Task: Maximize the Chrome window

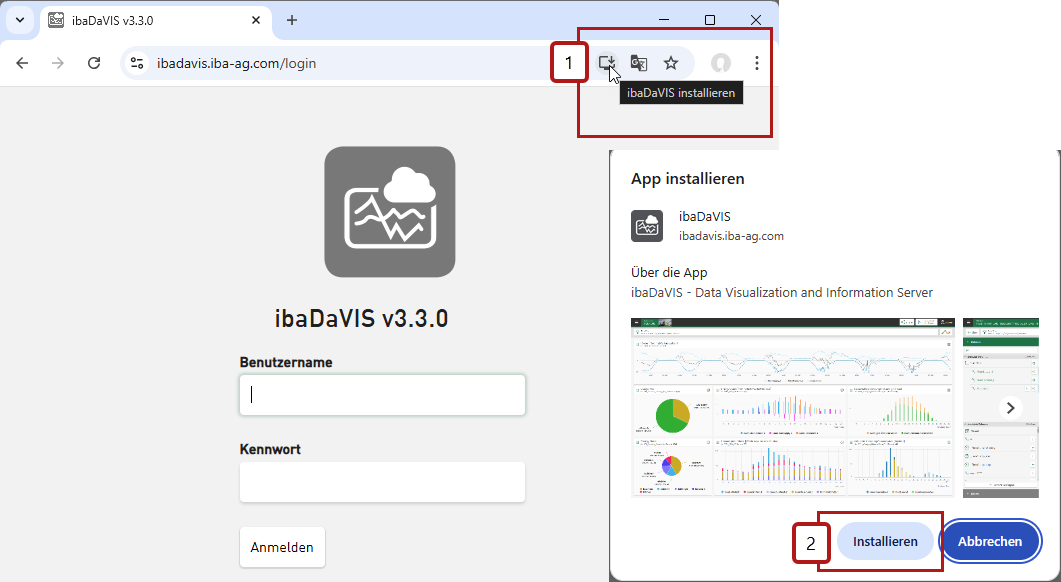Action: (710, 20)
